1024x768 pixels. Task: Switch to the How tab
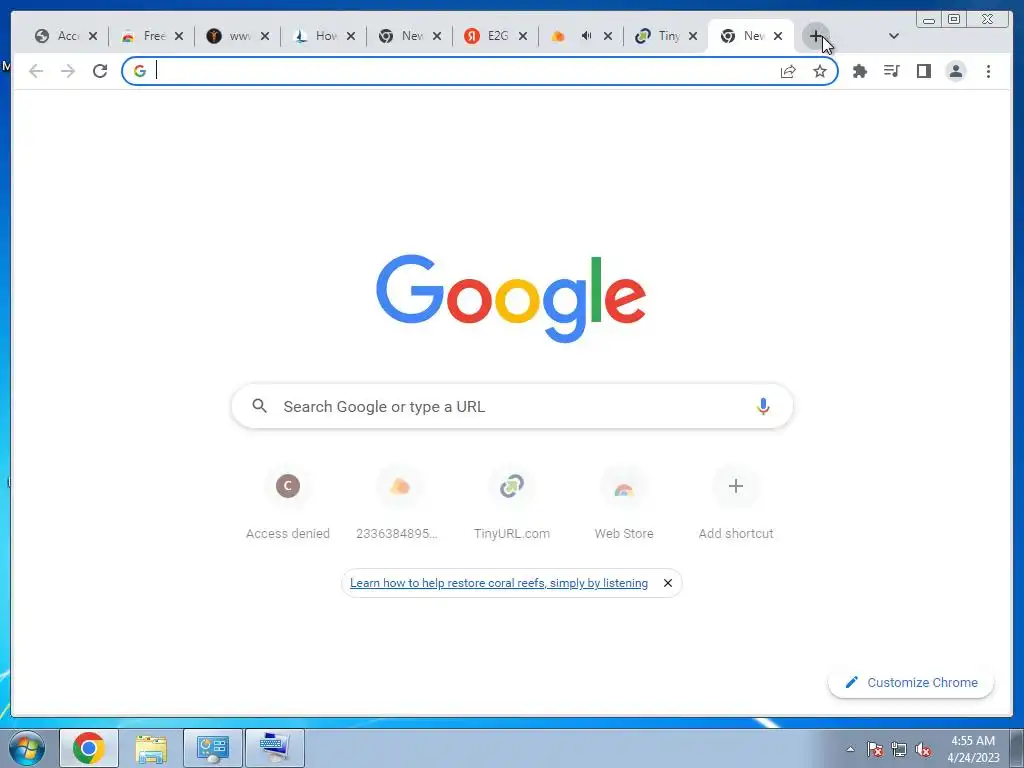(x=323, y=36)
